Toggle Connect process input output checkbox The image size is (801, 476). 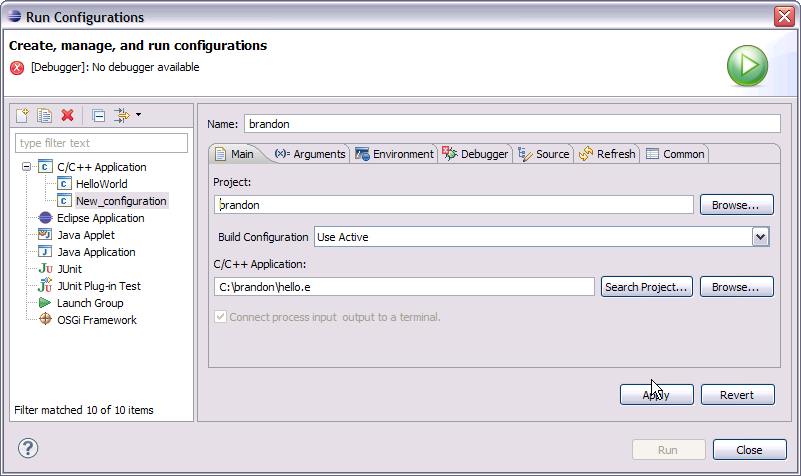pos(220,317)
